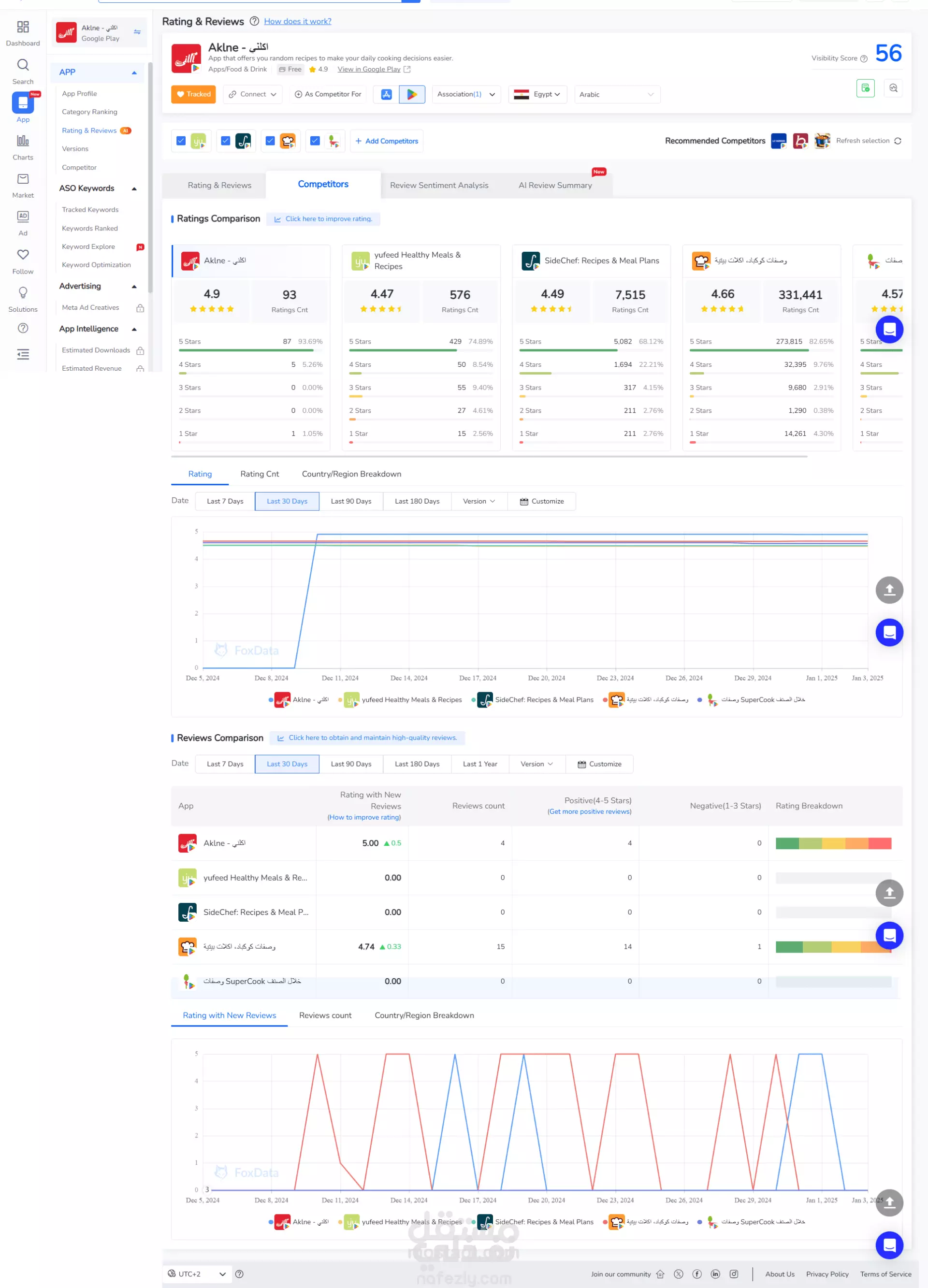Click the sidebar vertical scrollbar
Image resolution: width=928 pixels, height=1288 pixels.
tap(150, 178)
